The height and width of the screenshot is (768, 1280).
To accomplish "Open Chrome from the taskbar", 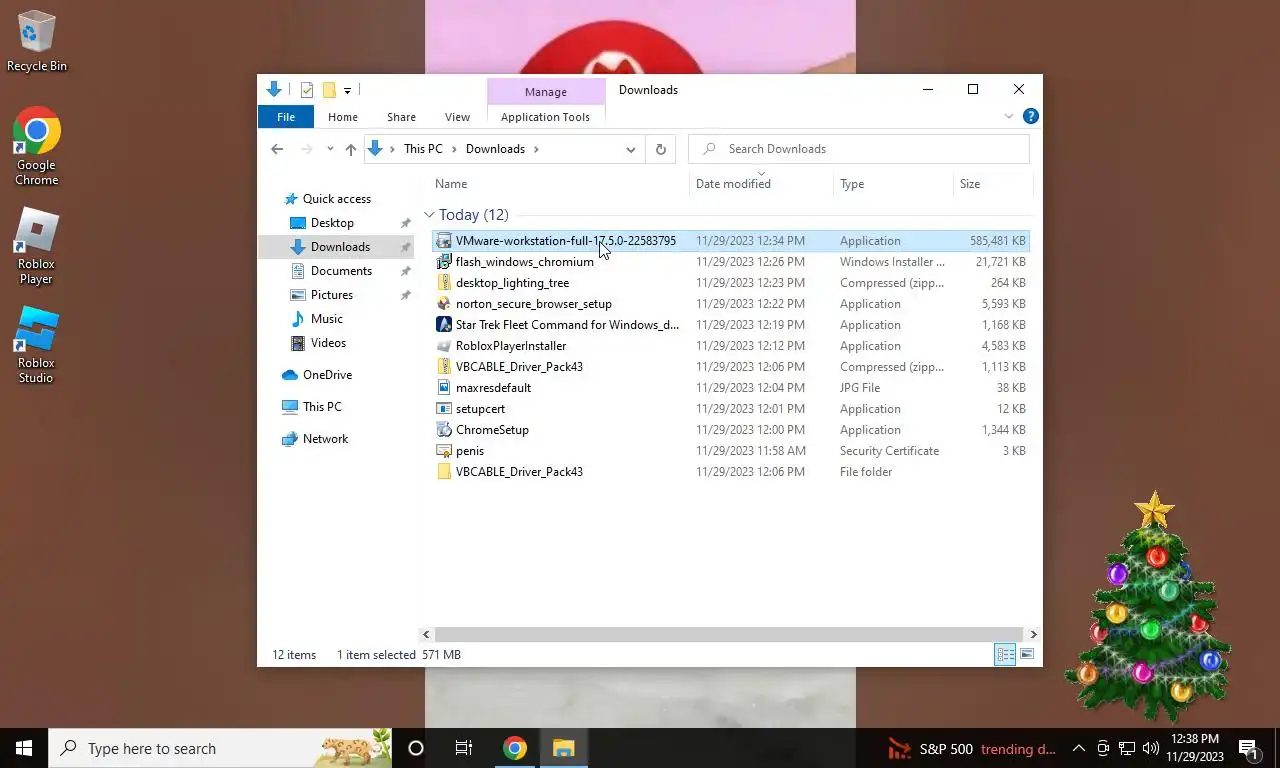I will pyautogui.click(x=515, y=748).
